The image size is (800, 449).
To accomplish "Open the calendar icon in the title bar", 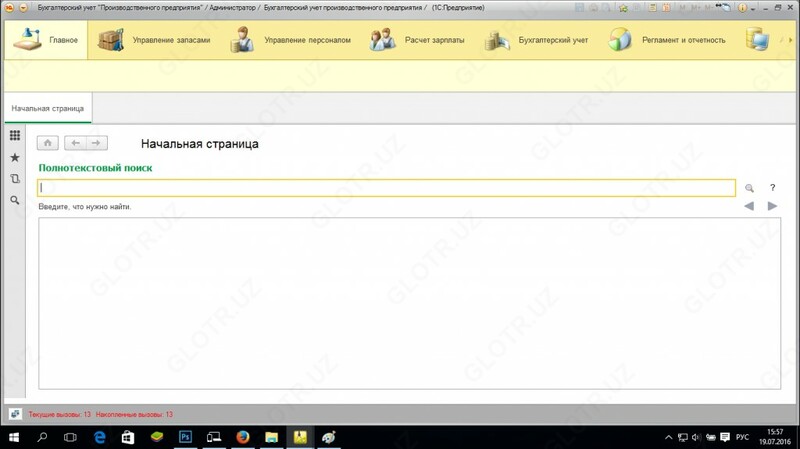I will tap(666, 8).
